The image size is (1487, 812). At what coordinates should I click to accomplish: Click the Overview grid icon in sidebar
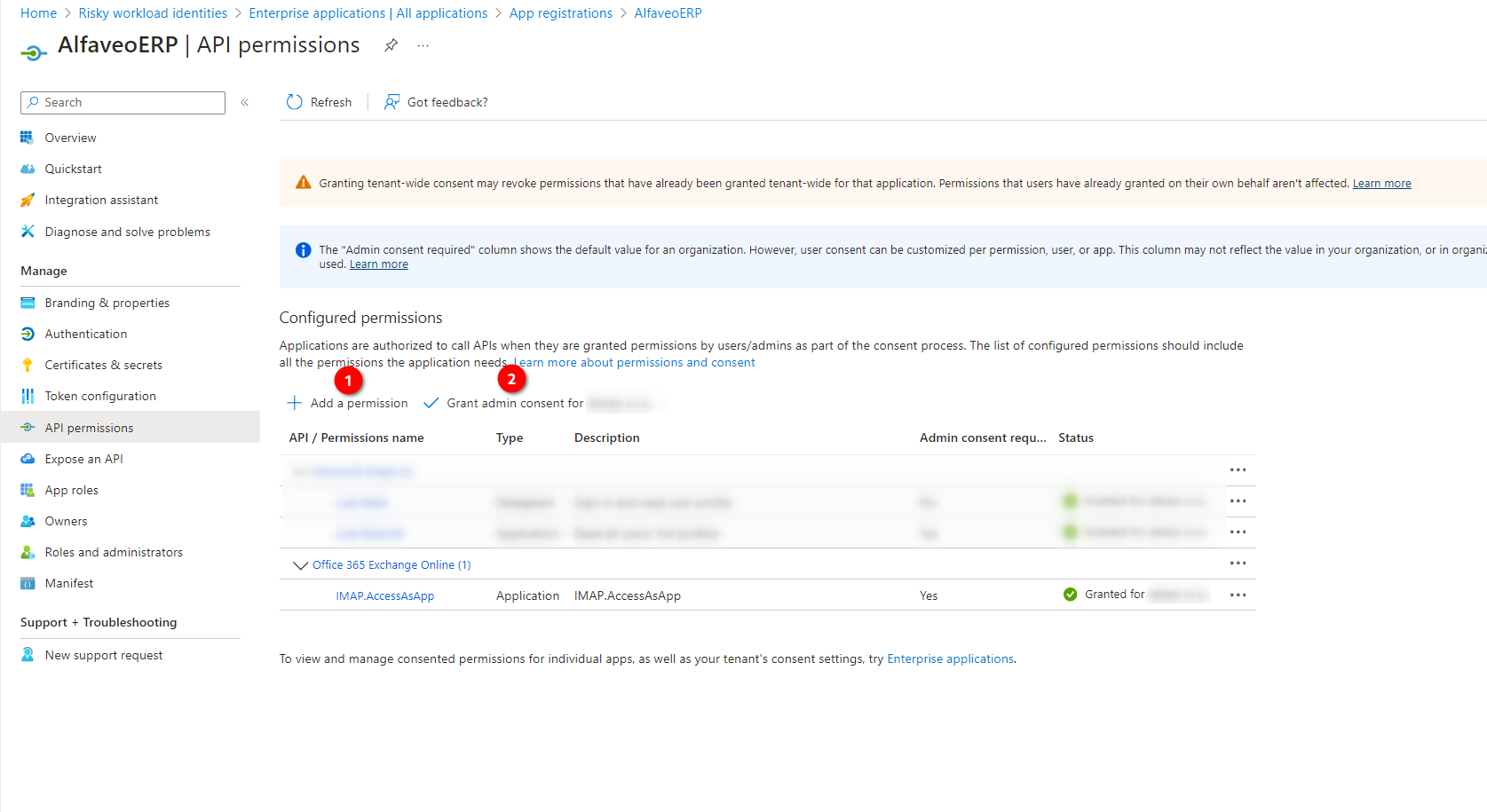click(x=28, y=138)
